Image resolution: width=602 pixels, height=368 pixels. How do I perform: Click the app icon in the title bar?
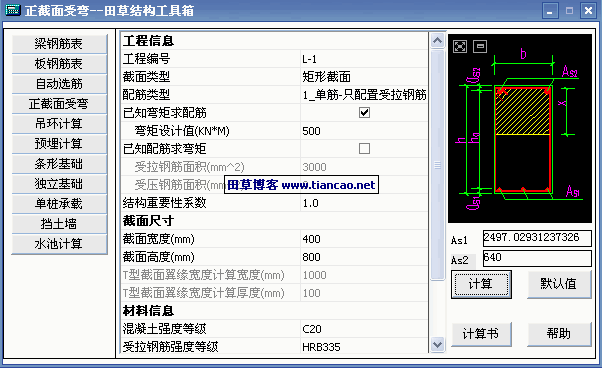point(13,10)
